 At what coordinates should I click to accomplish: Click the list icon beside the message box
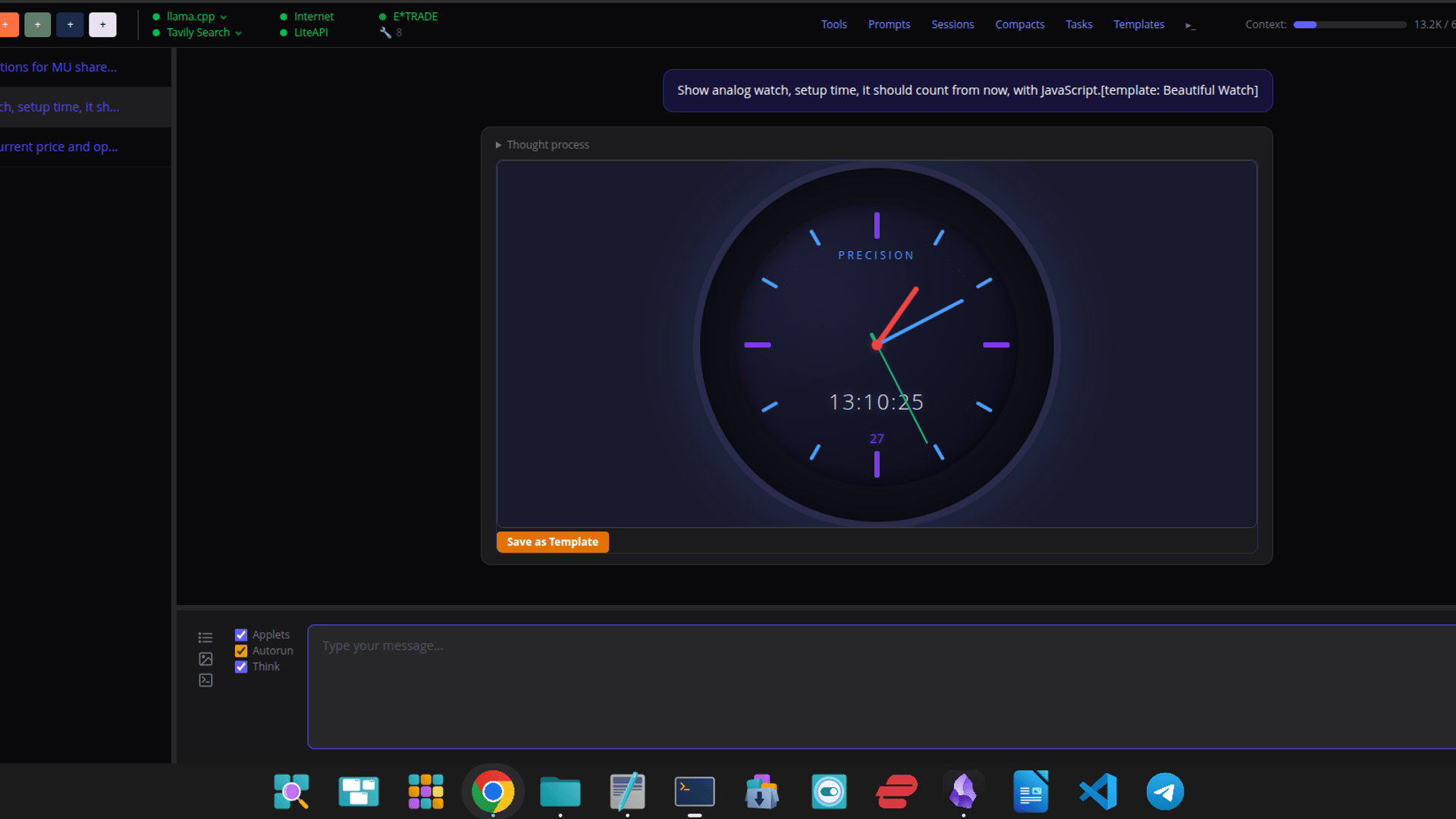click(206, 638)
